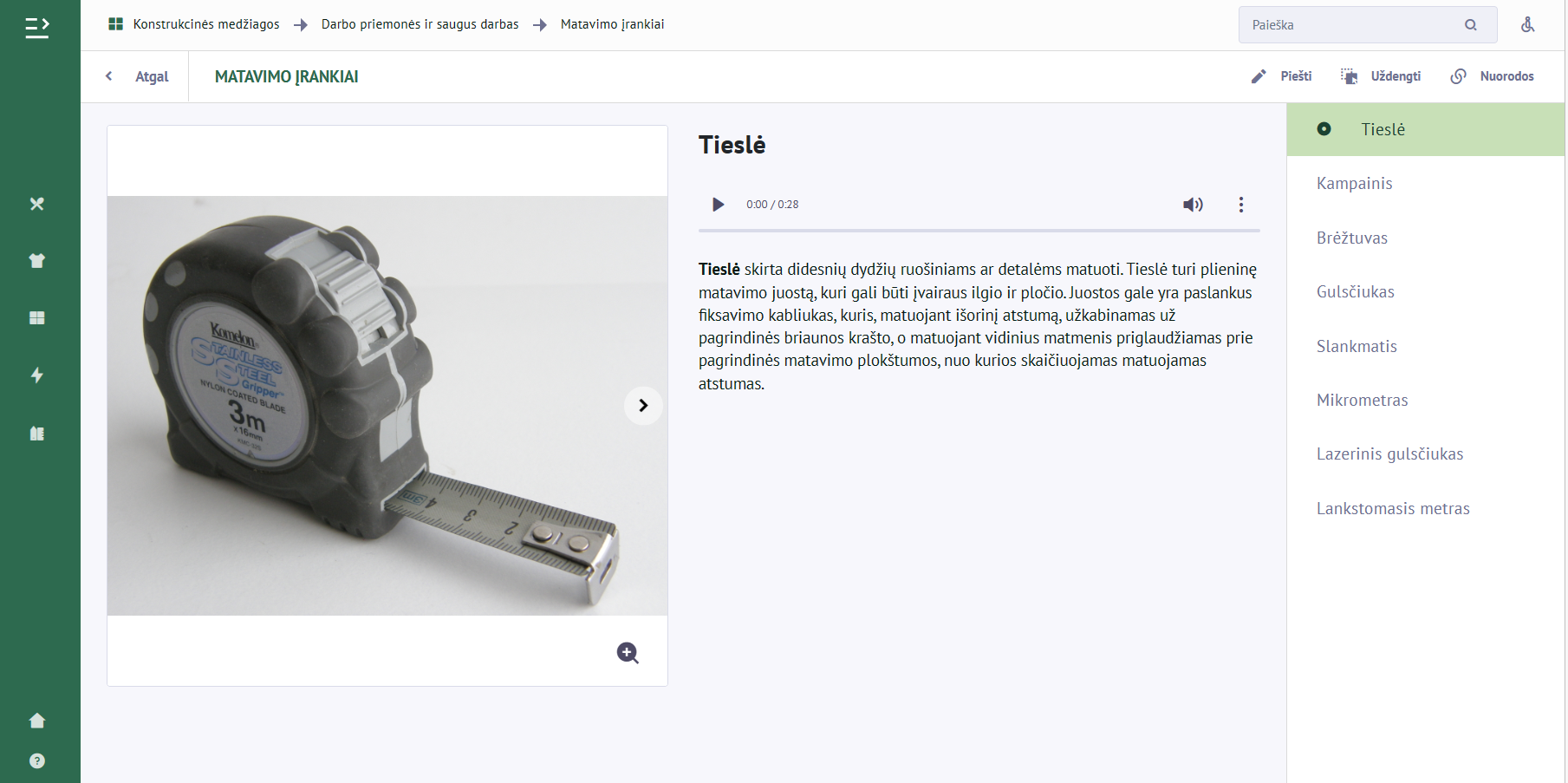Select the lightning bolt sidebar icon
Screen dimensions: 1568x783
37,375
